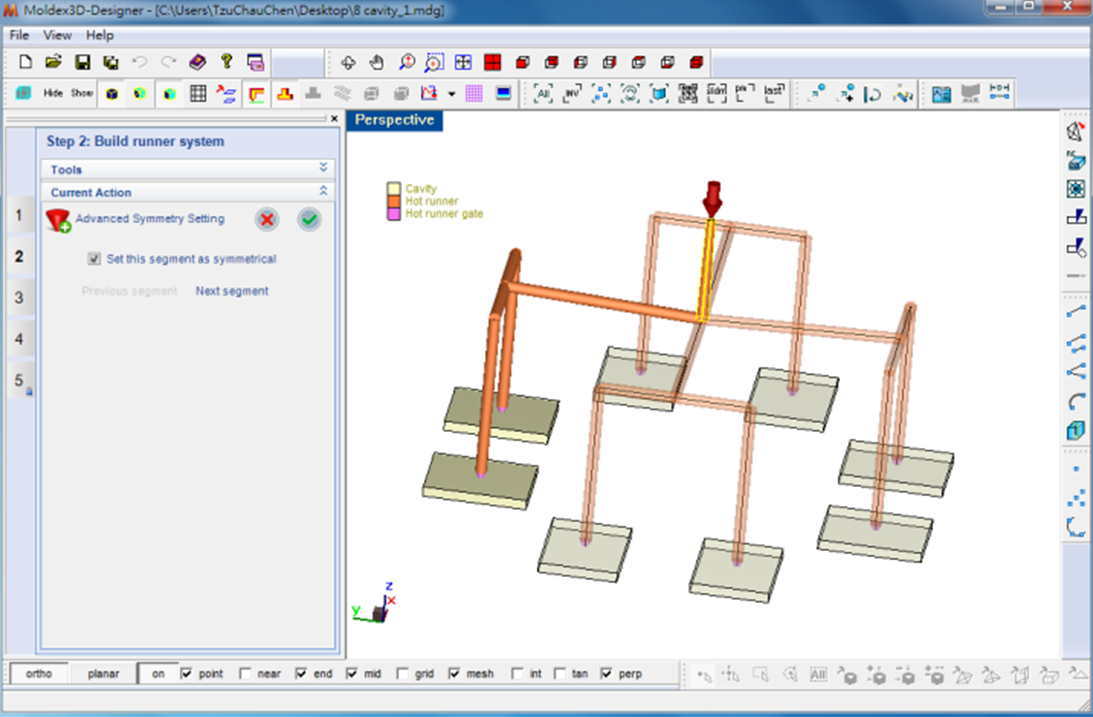1093x717 pixels.
Task: Save the project with the floppy disk icon
Action: [82, 62]
